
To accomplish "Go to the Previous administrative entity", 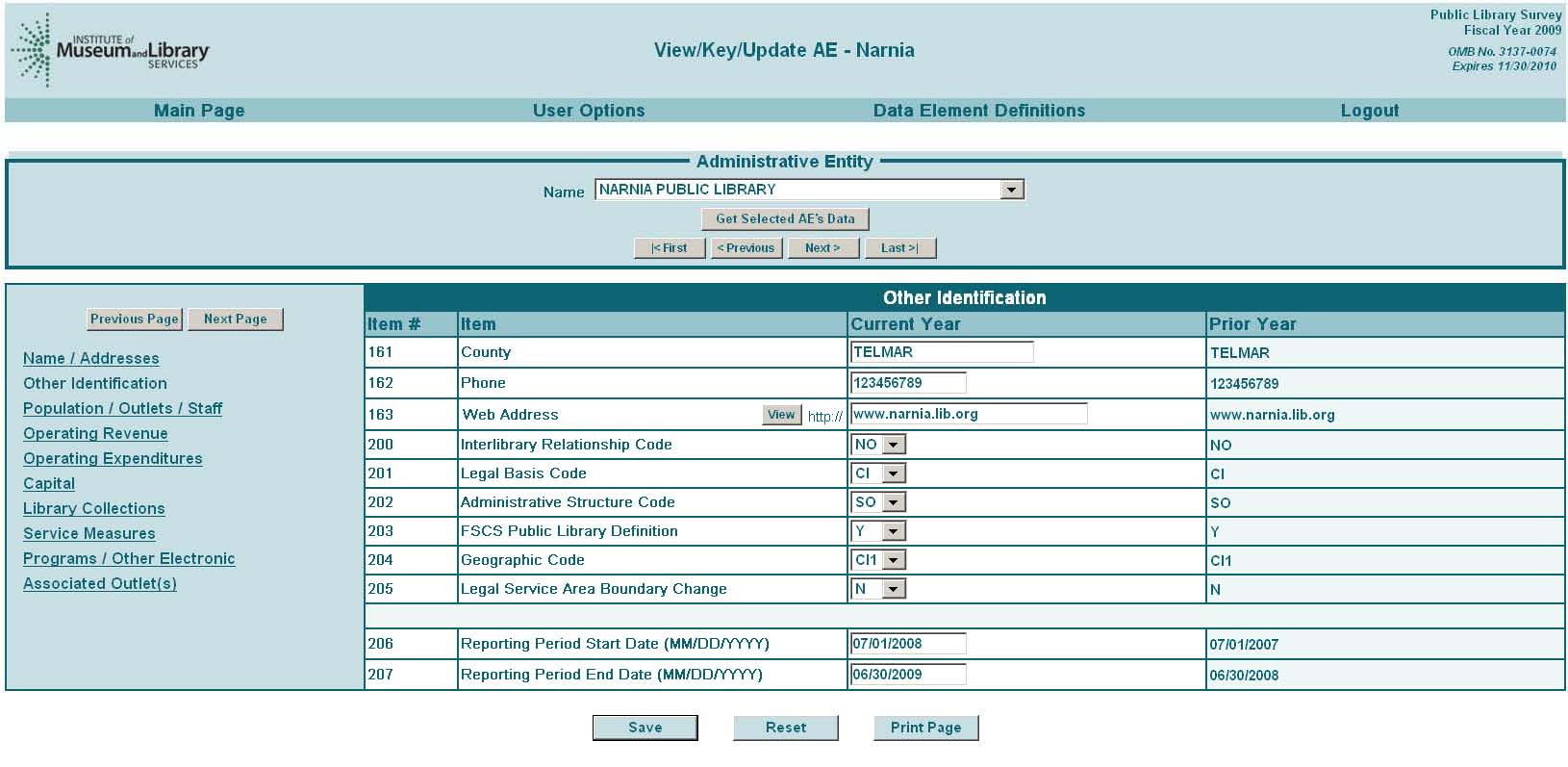I will point(746,248).
